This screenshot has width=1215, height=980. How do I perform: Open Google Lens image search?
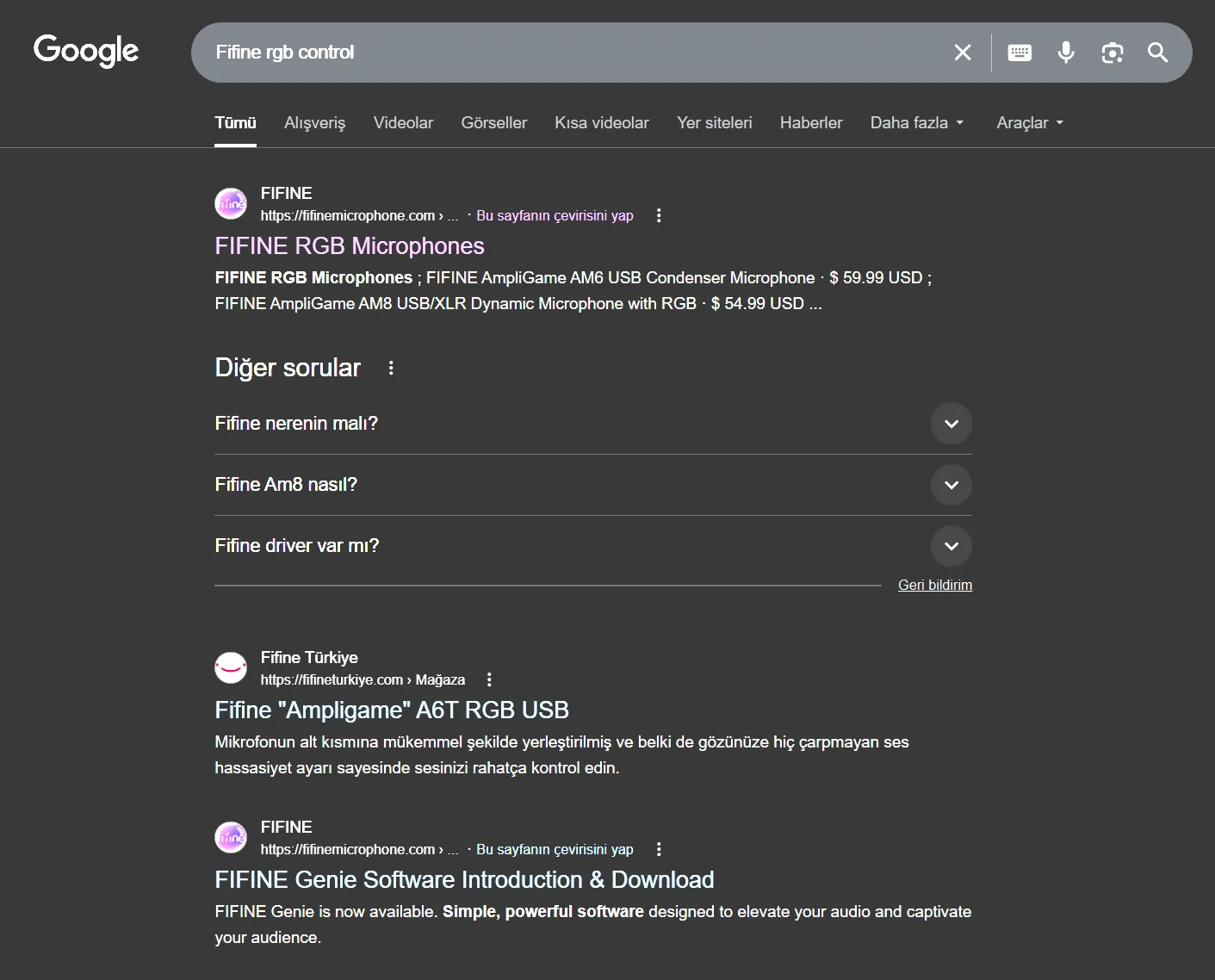coord(1113,53)
